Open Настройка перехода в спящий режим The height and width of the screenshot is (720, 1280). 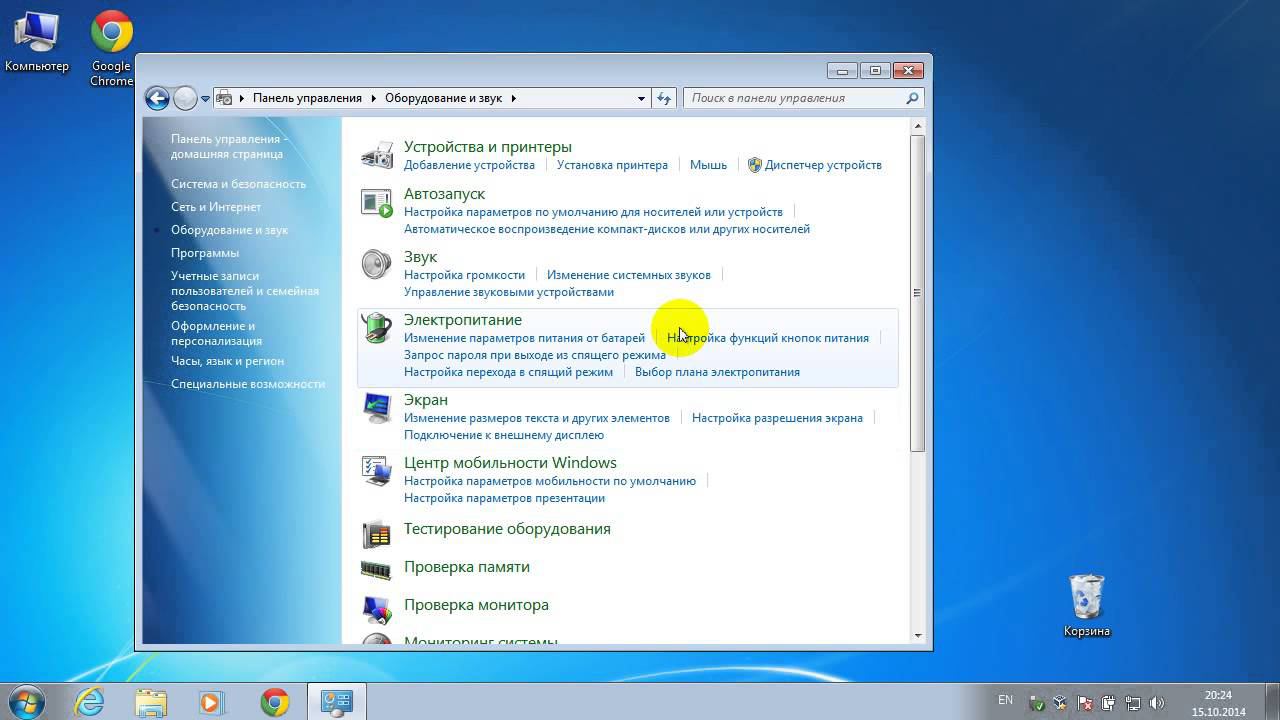click(508, 372)
